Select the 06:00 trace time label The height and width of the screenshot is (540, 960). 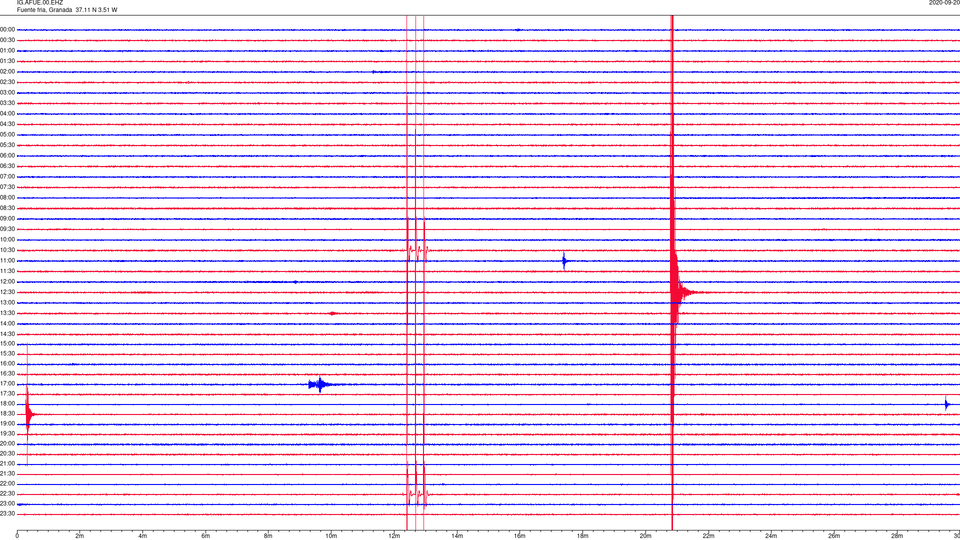click(7, 156)
